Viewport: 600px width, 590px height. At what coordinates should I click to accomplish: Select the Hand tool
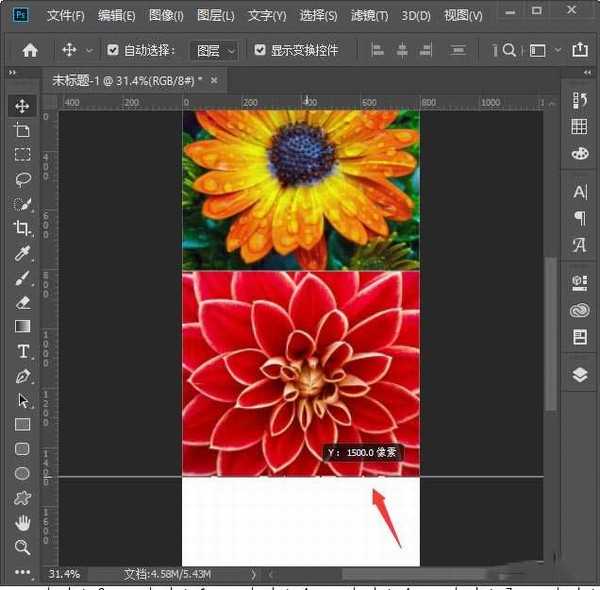(22, 522)
